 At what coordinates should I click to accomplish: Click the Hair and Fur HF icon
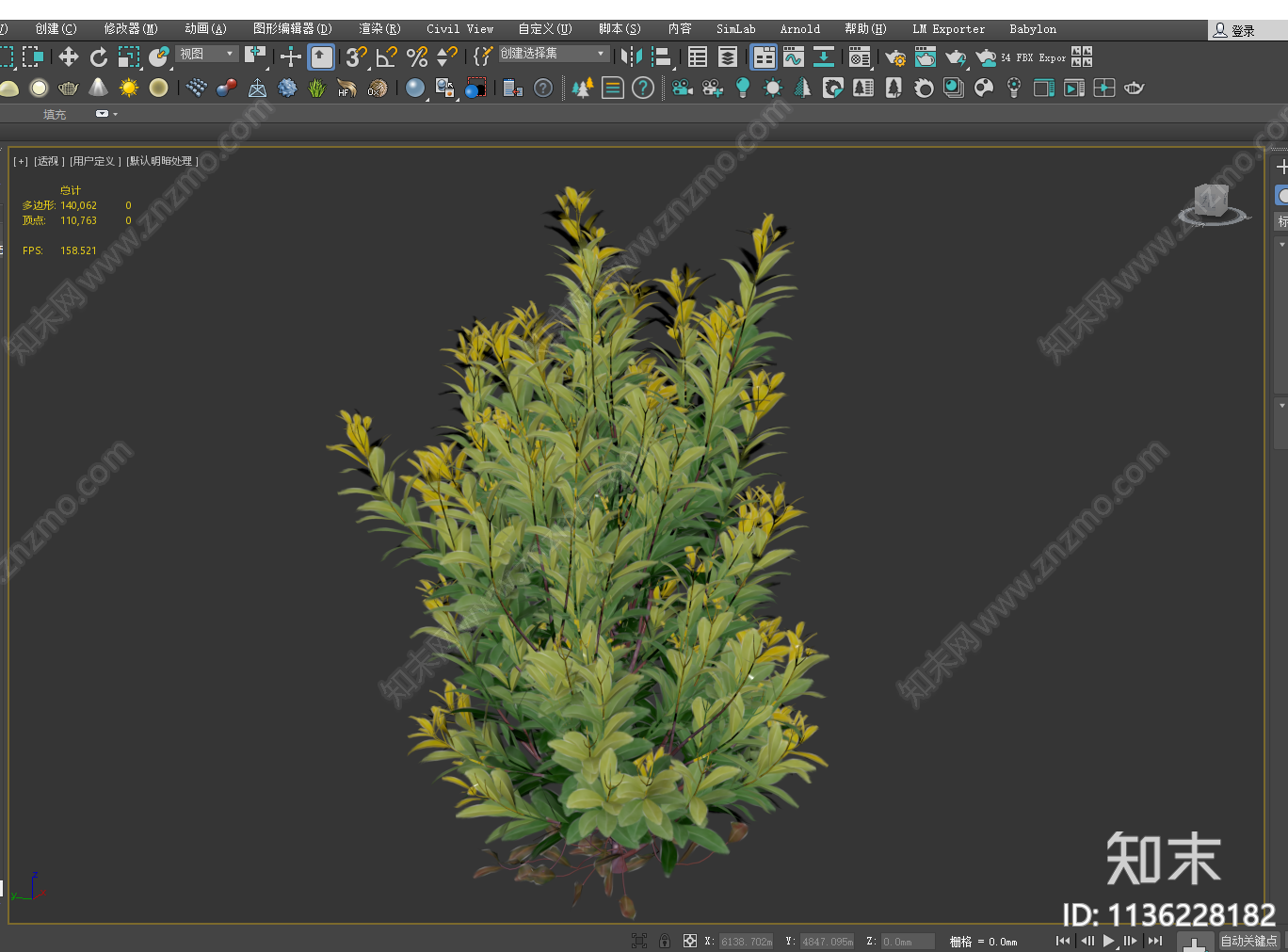coord(347,88)
